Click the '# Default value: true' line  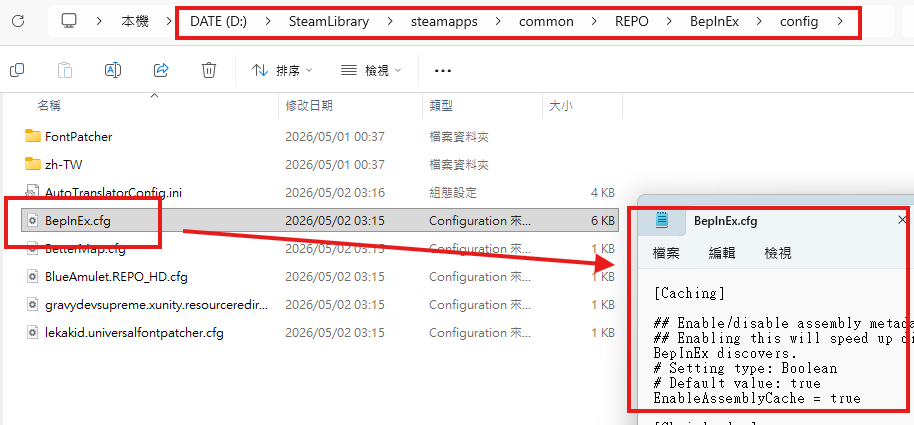click(737, 384)
